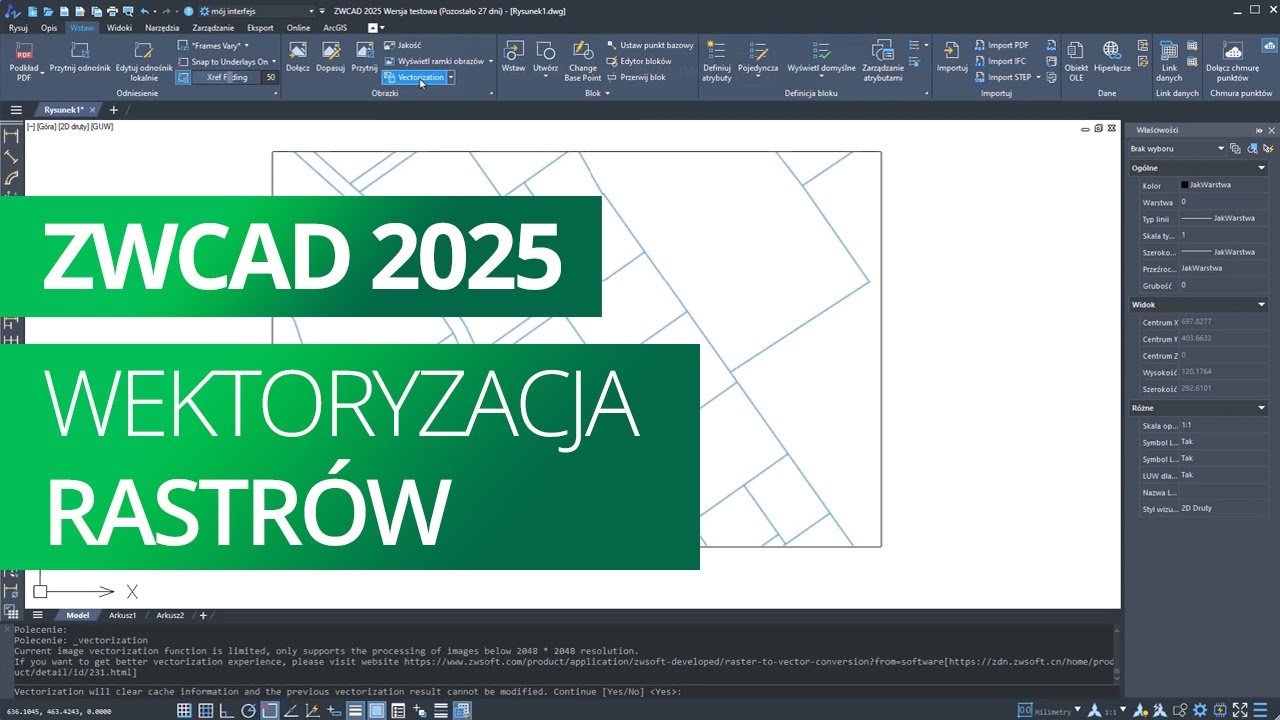This screenshot has width=1280, height=720.
Task: Open Brak wyboru selection dropdown
Action: coord(1177,148)
